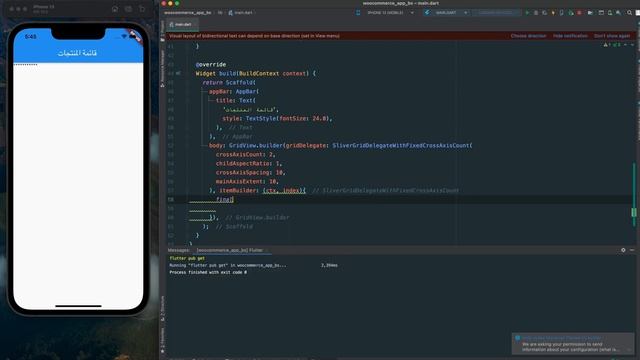This screenshot has height=360, width=640.
Task: Stop the running app with red Stop icon
Action: point(579,13)
